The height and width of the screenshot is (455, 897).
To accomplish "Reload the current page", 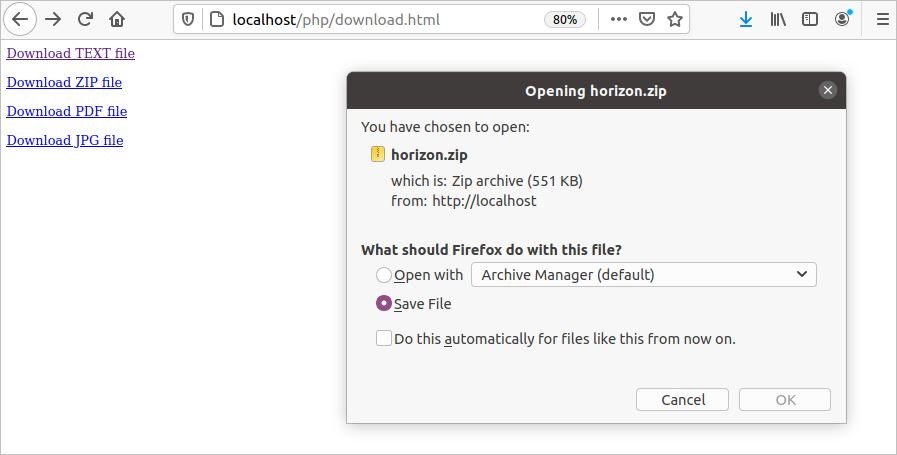I will pos(85,19).
